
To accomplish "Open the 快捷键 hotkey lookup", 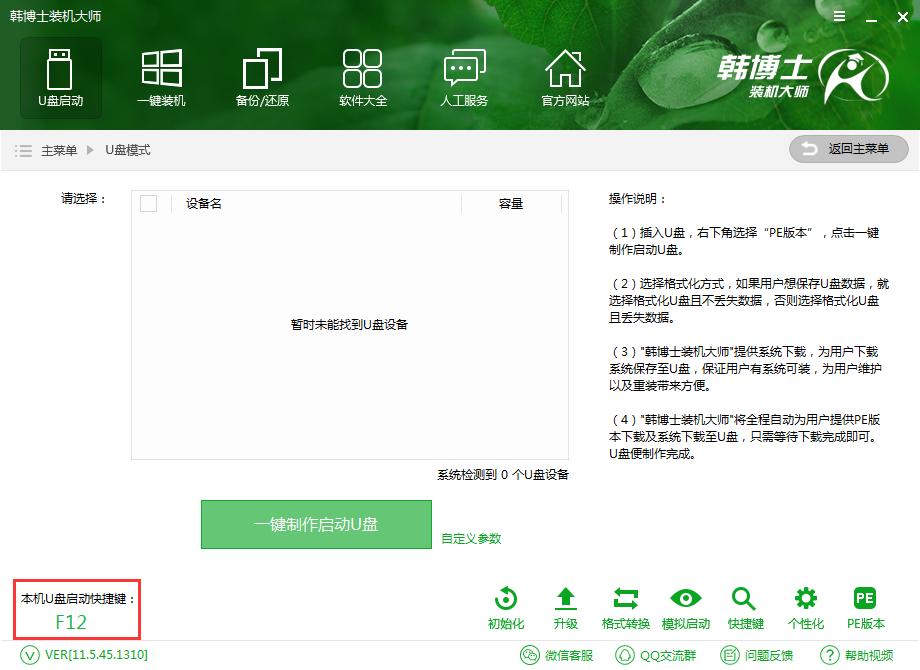I will (745, 608).
